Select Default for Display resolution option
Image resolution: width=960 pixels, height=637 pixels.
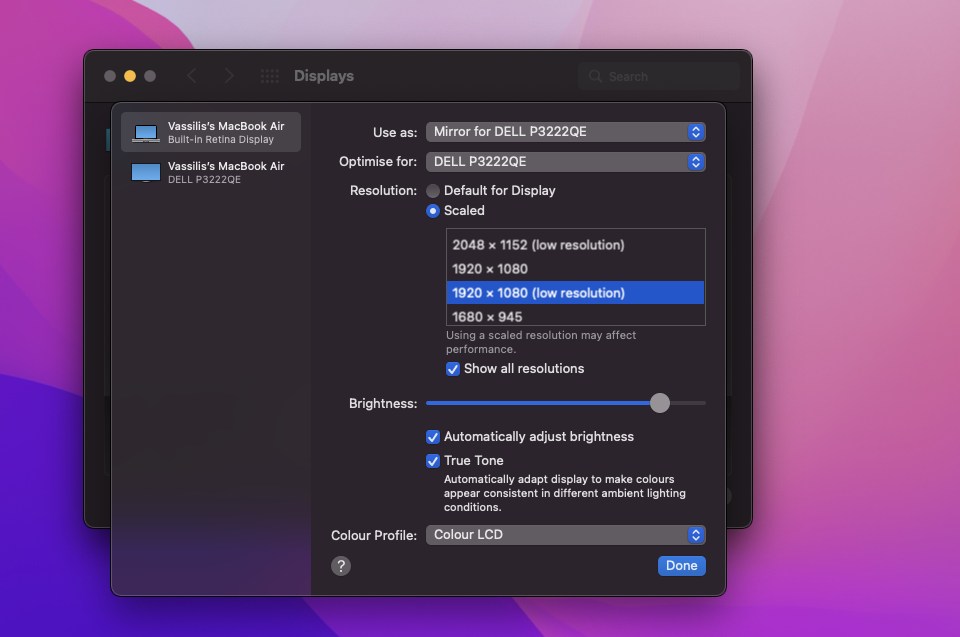pos(433,191)
